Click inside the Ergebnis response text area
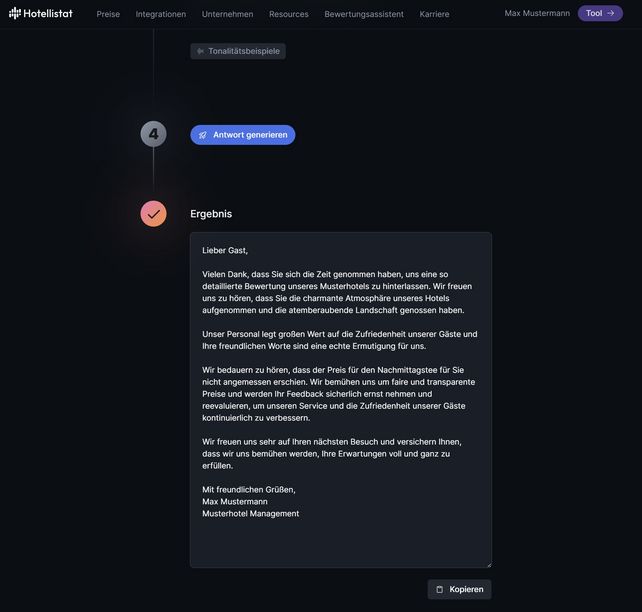This screenshot has width=642, height=612. click(340, 400)
